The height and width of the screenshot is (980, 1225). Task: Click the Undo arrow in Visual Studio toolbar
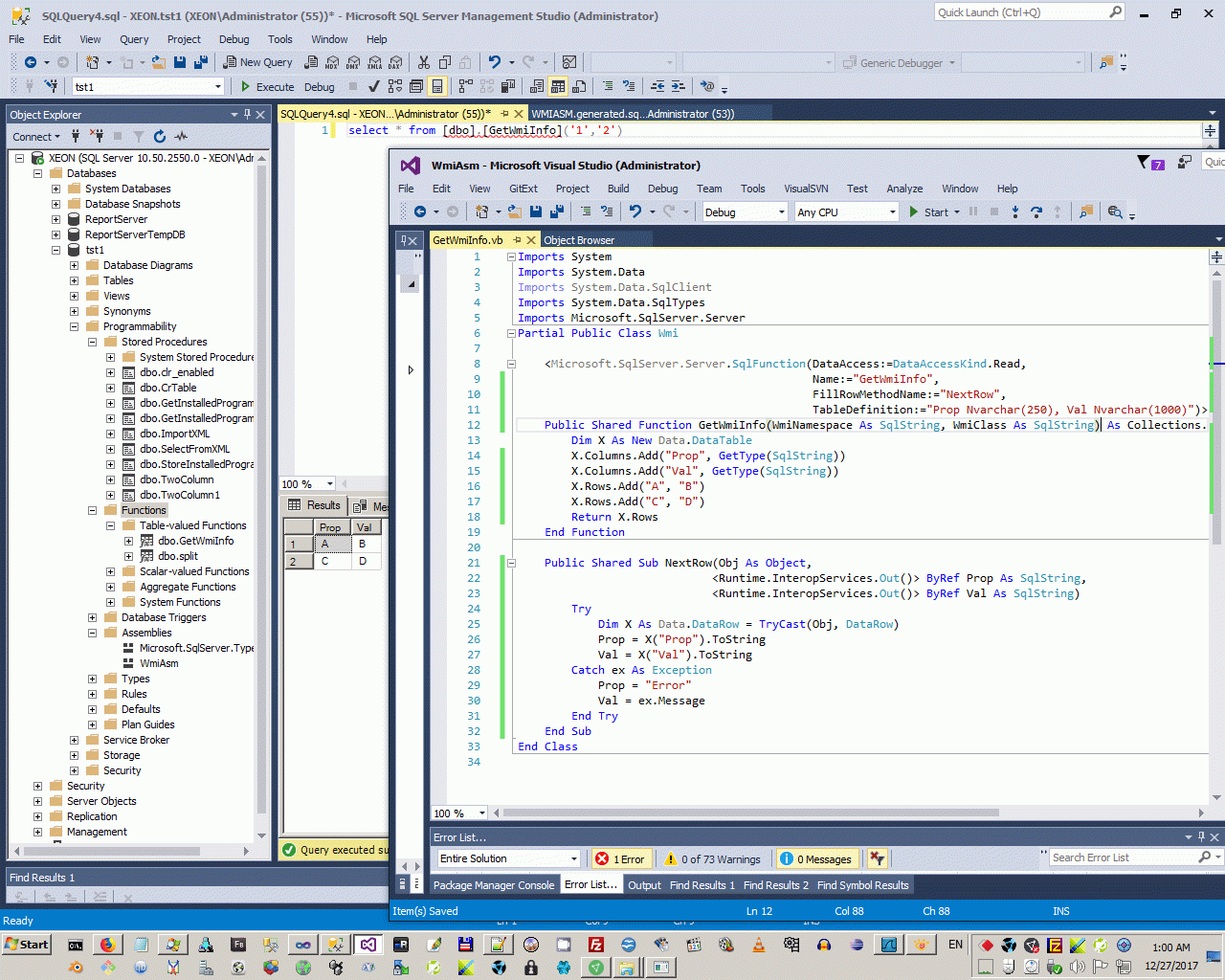pyautogui.click(x=635, y=212)
